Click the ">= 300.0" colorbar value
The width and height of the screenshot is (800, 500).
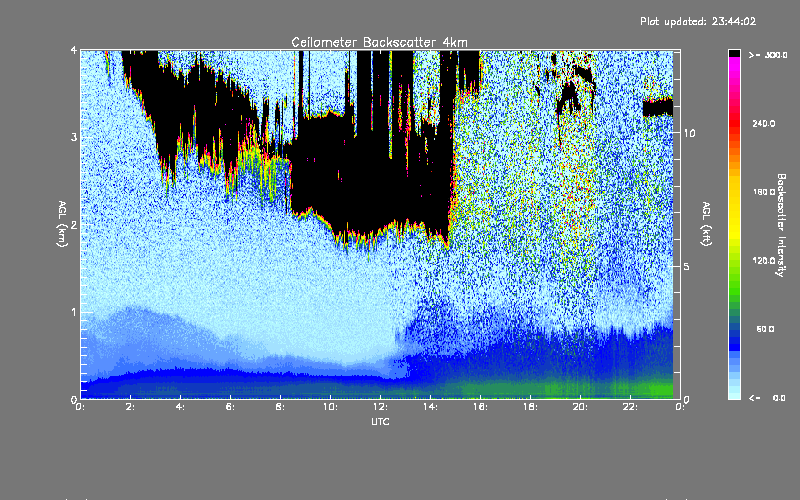click(768, 55)
